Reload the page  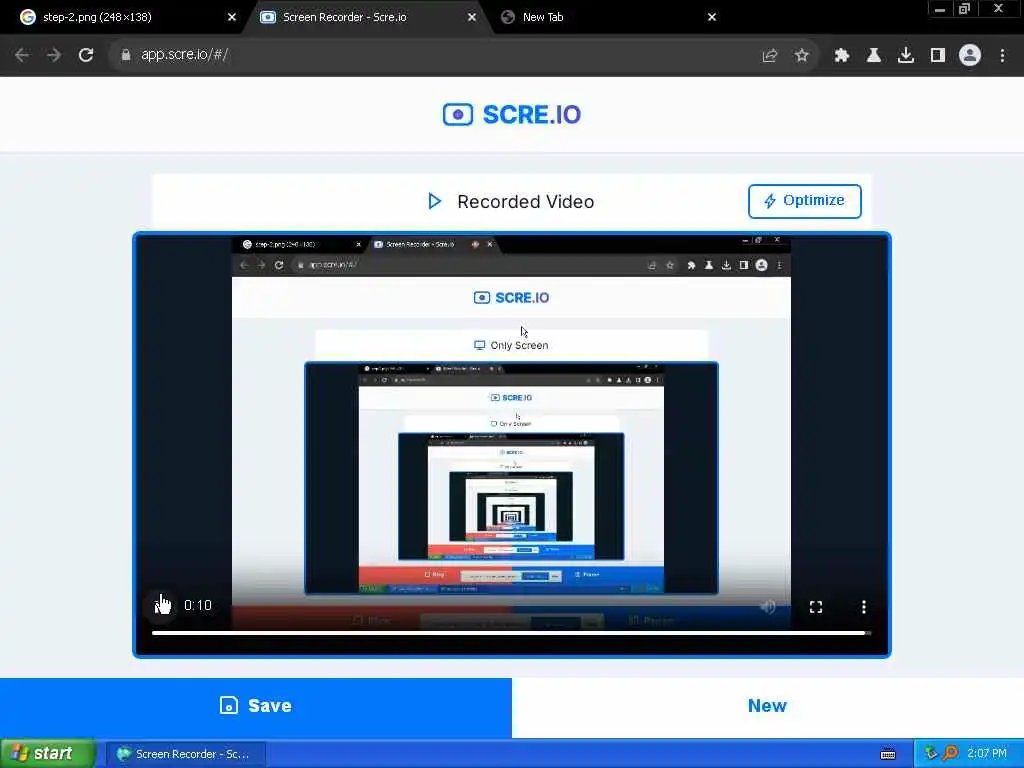pyautogui.click(x=86, y=55)
